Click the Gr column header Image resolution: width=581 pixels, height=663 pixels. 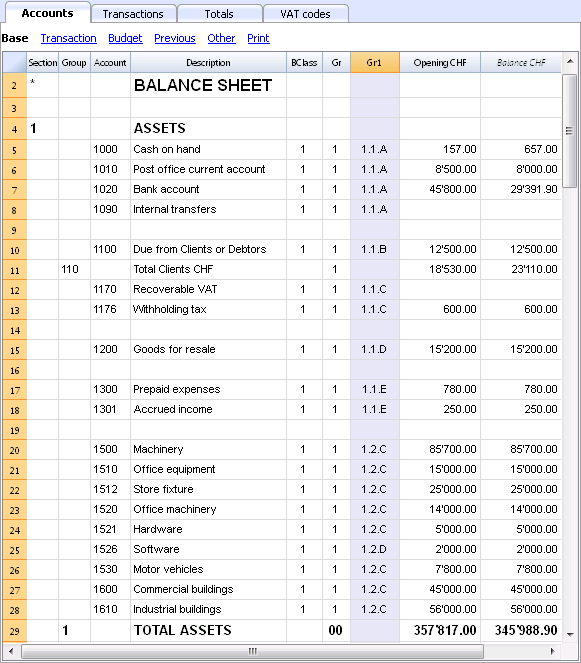click(336, 63)
